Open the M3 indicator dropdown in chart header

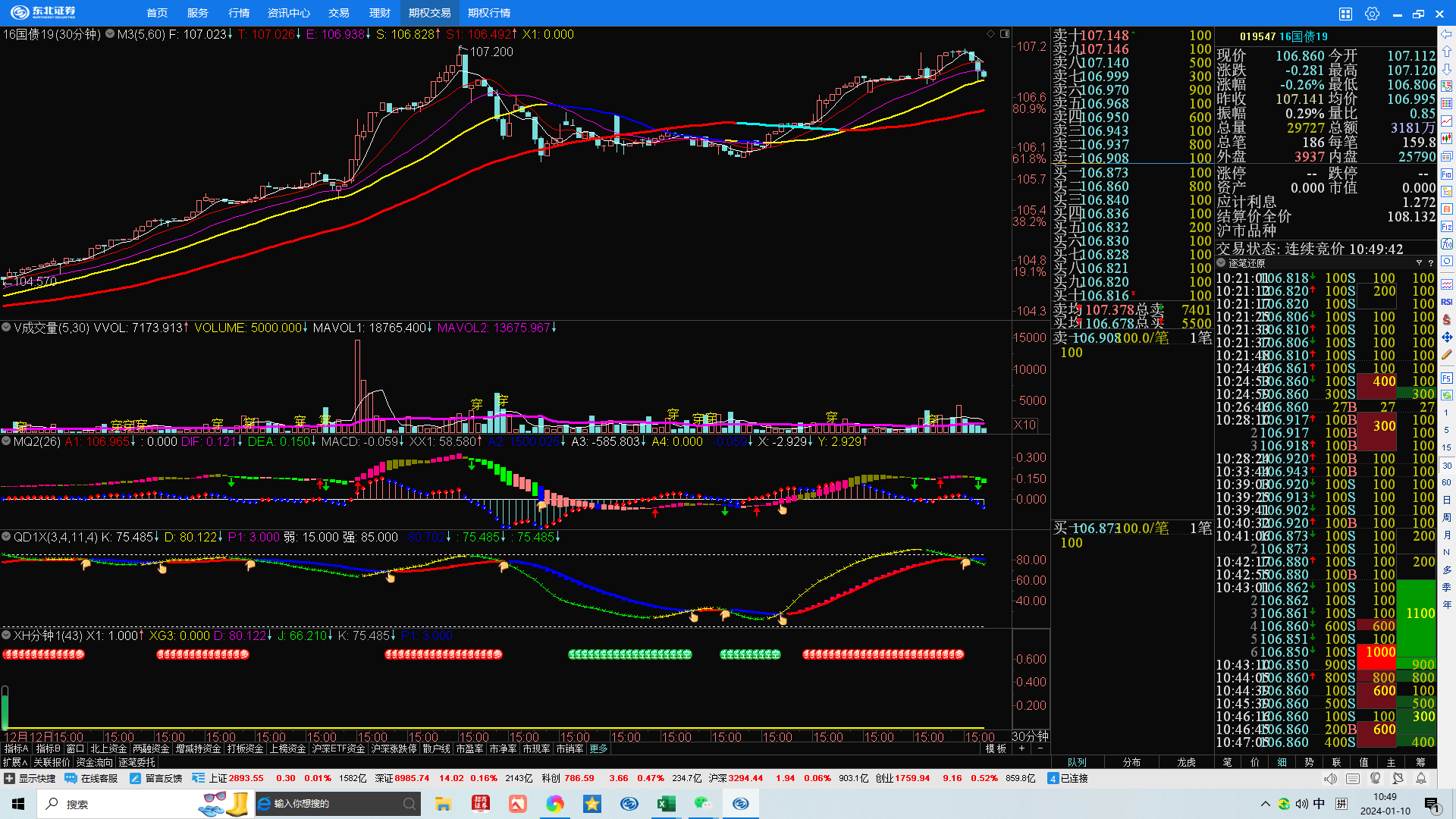pos(111,34)
